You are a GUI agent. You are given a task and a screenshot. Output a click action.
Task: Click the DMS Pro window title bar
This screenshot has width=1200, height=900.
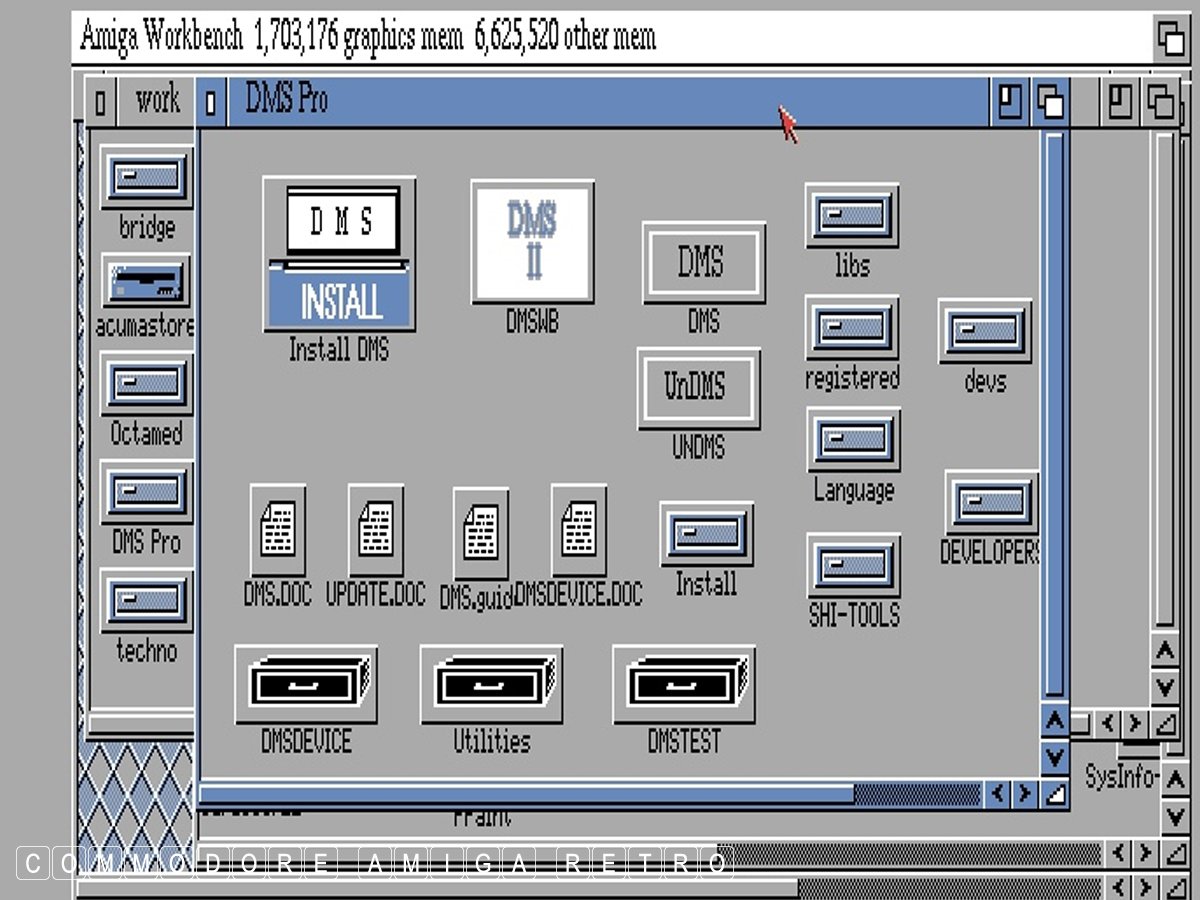tap(600, 102)
